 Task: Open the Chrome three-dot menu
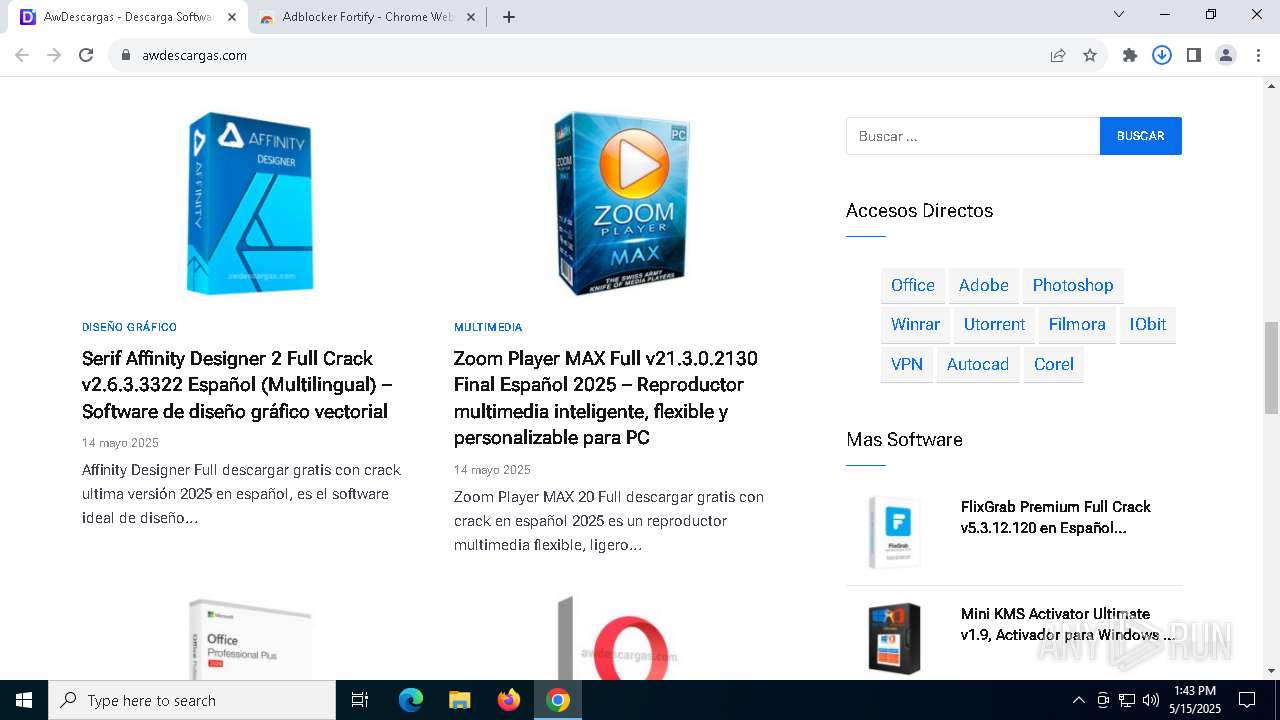click(x=1258, y=56)
